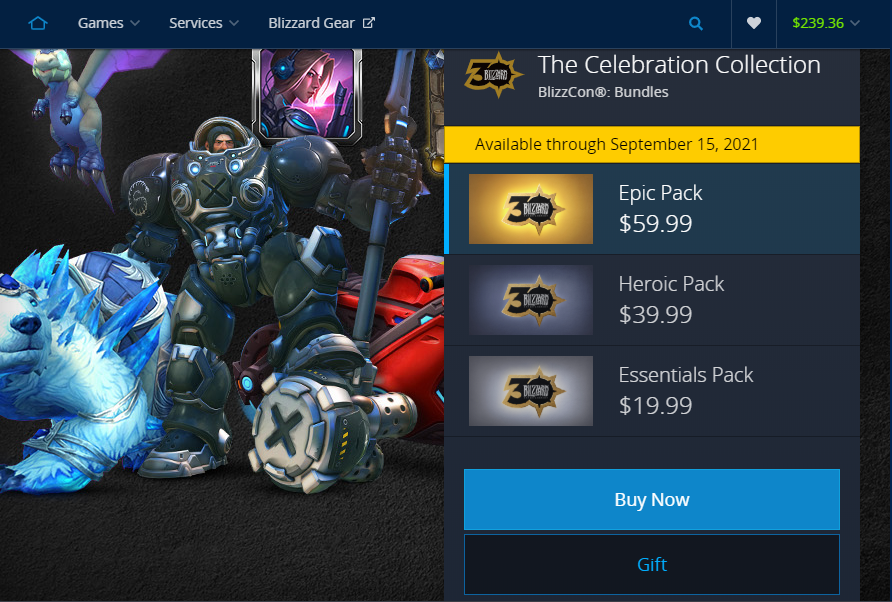Select the Epic Pack $59.99 option
892x602 pixels.
(652, 209)
